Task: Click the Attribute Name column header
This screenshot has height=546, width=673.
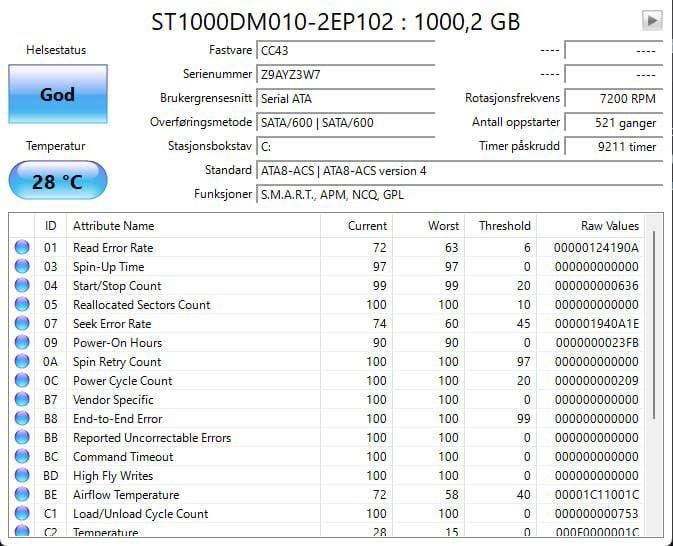Action: [x=194, y=225]
